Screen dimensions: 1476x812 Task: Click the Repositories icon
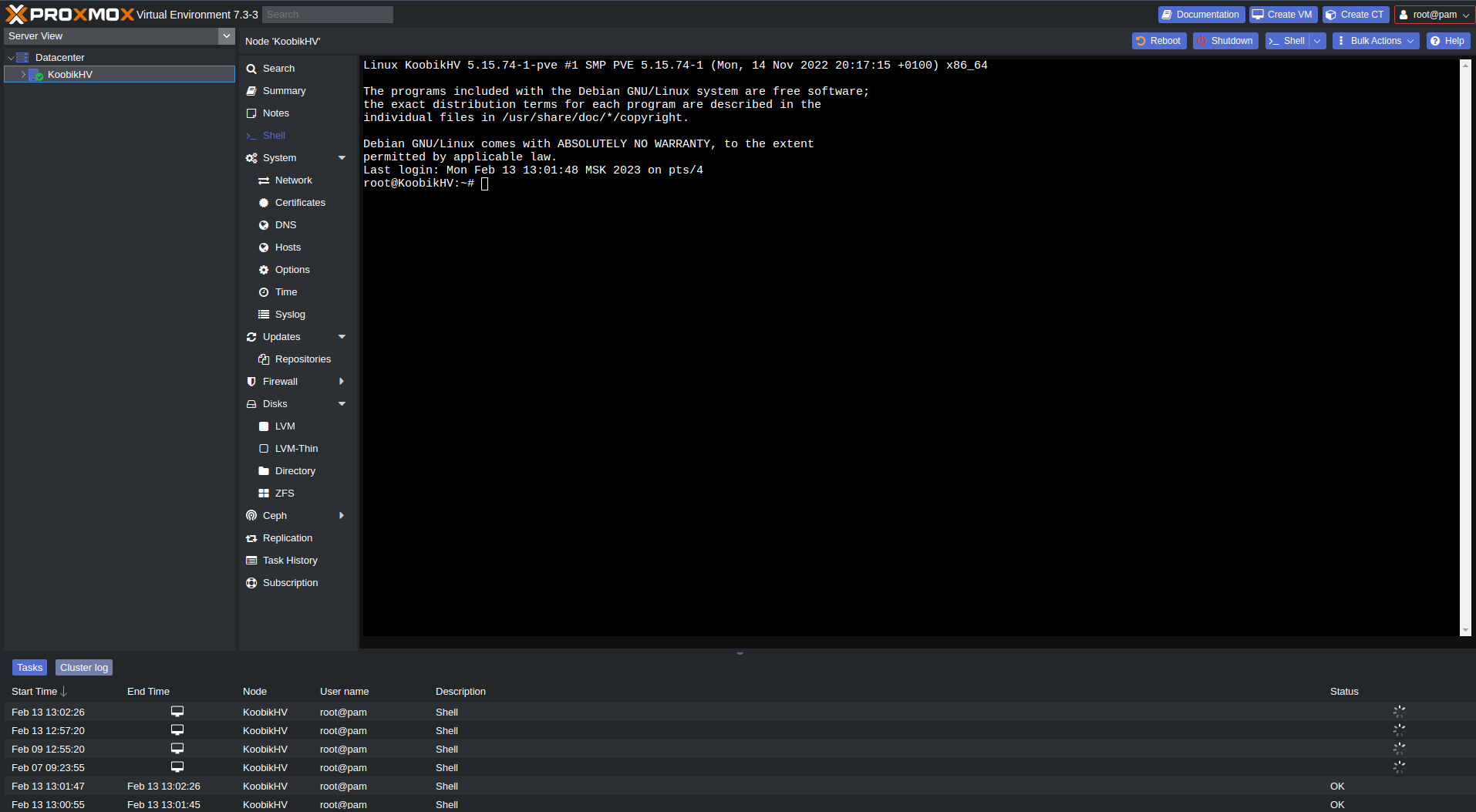click(264, 359)
